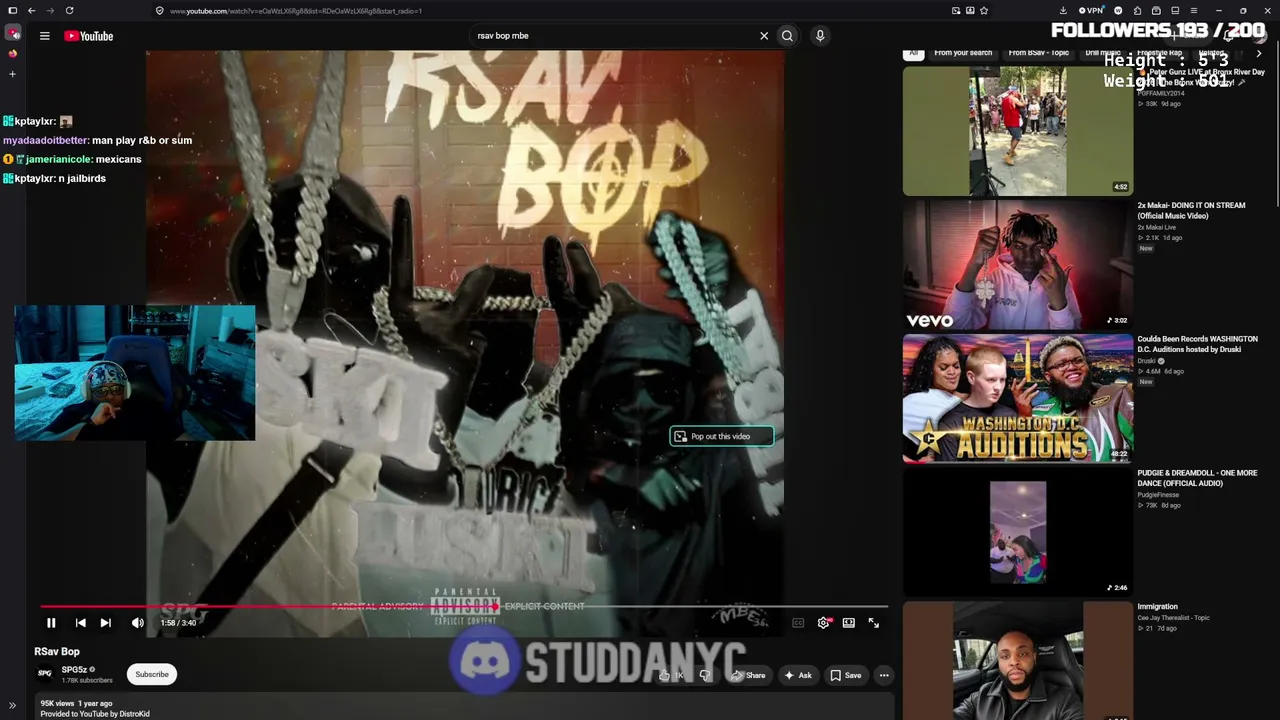Pause the RSav Bop video
Screen dimensions: 1280x720
51,623
